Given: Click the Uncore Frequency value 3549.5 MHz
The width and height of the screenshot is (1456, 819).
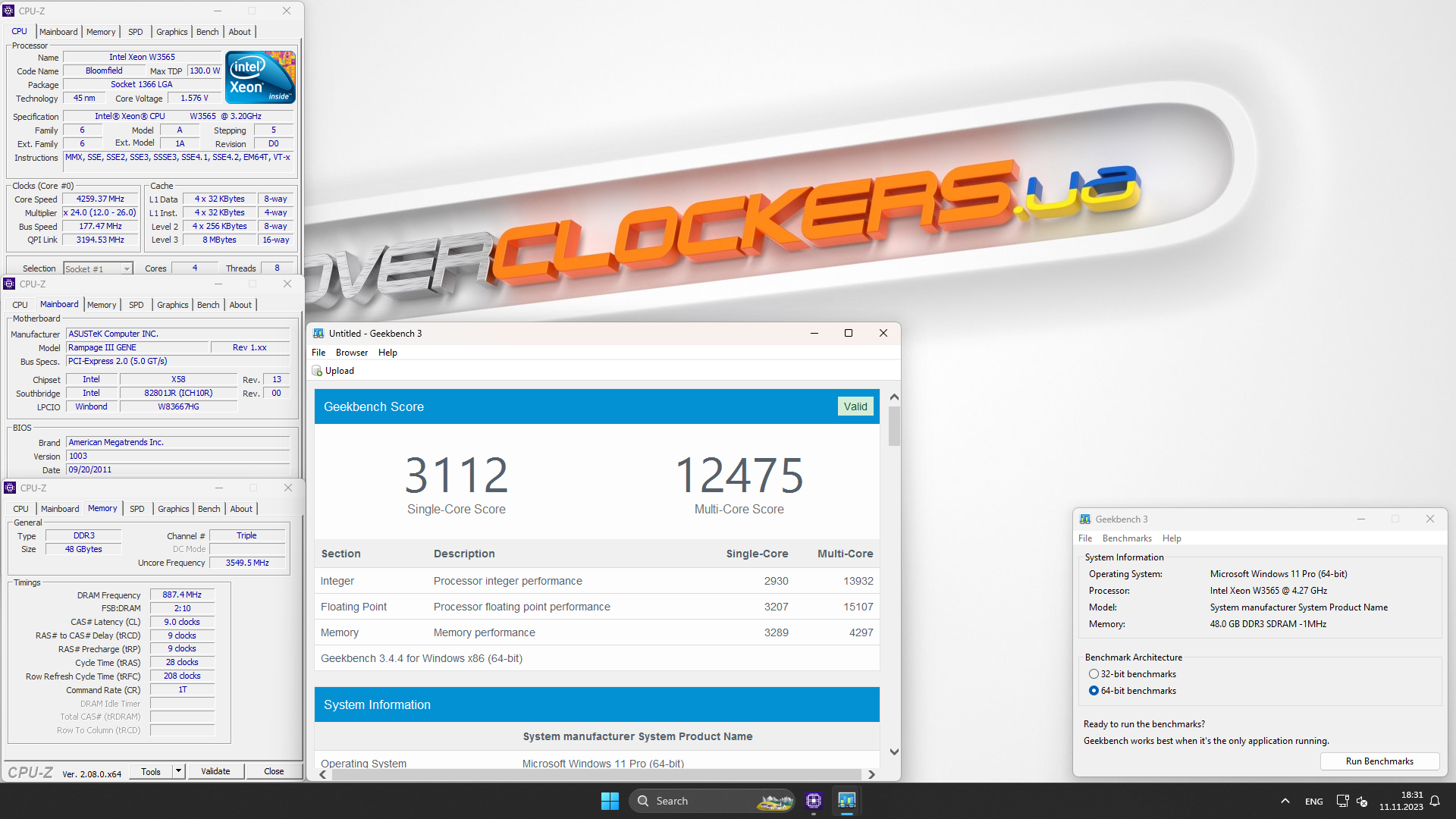Looking at the screenshot, I should click(247, 563).
